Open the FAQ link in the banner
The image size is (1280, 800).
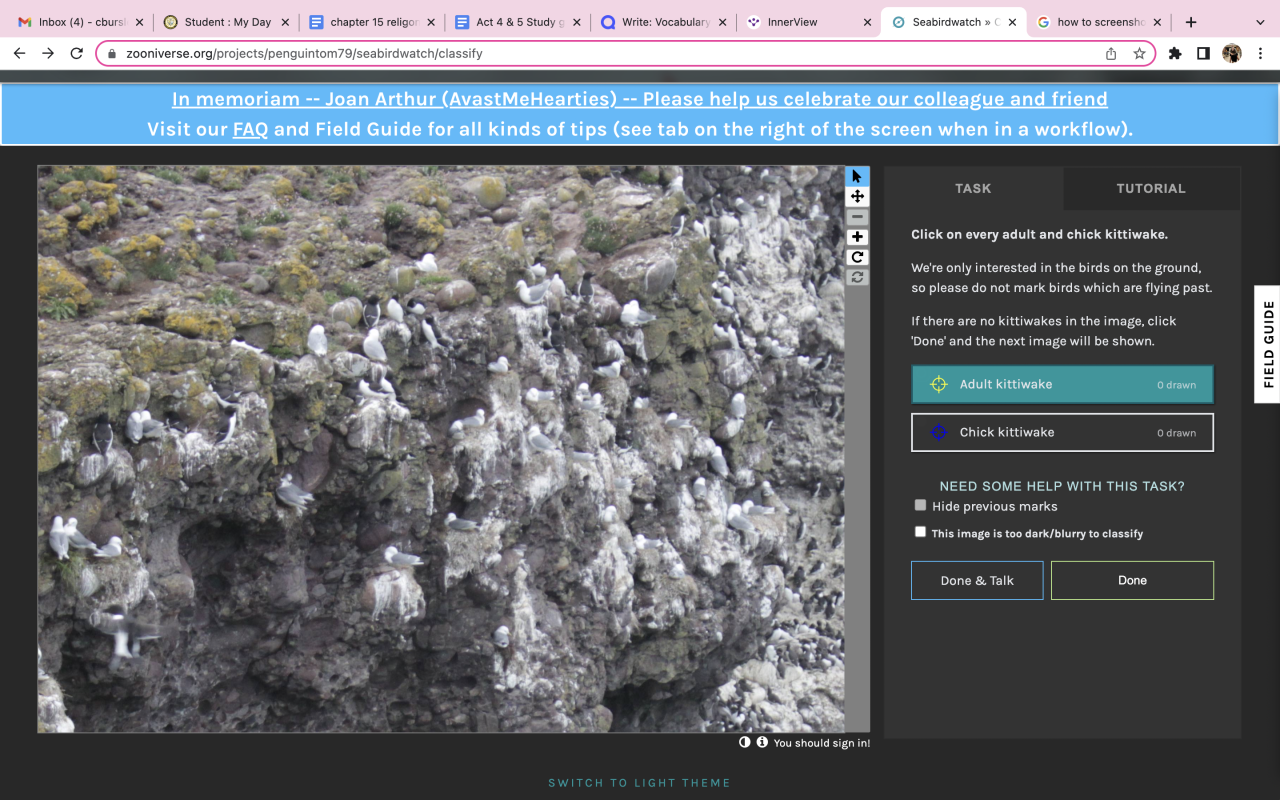coord(250,129)
